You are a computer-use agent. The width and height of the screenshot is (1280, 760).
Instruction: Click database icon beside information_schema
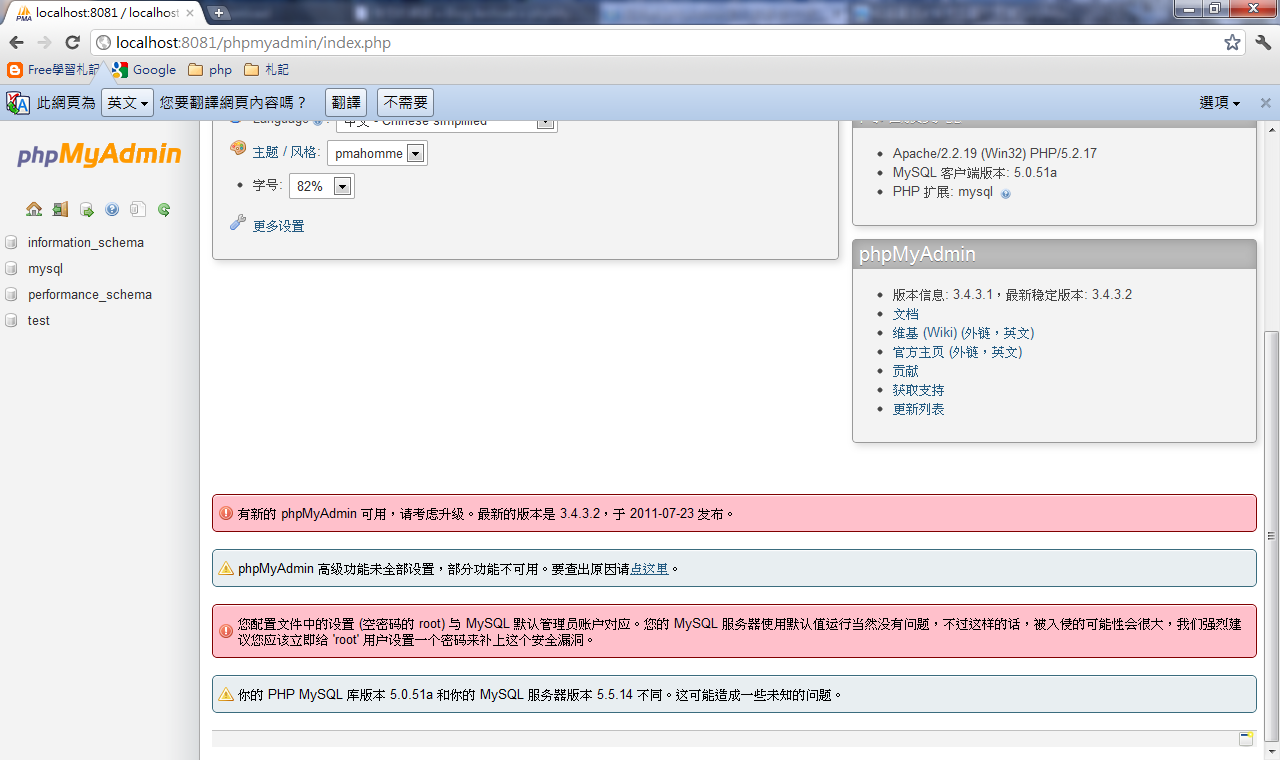[11, 243]
